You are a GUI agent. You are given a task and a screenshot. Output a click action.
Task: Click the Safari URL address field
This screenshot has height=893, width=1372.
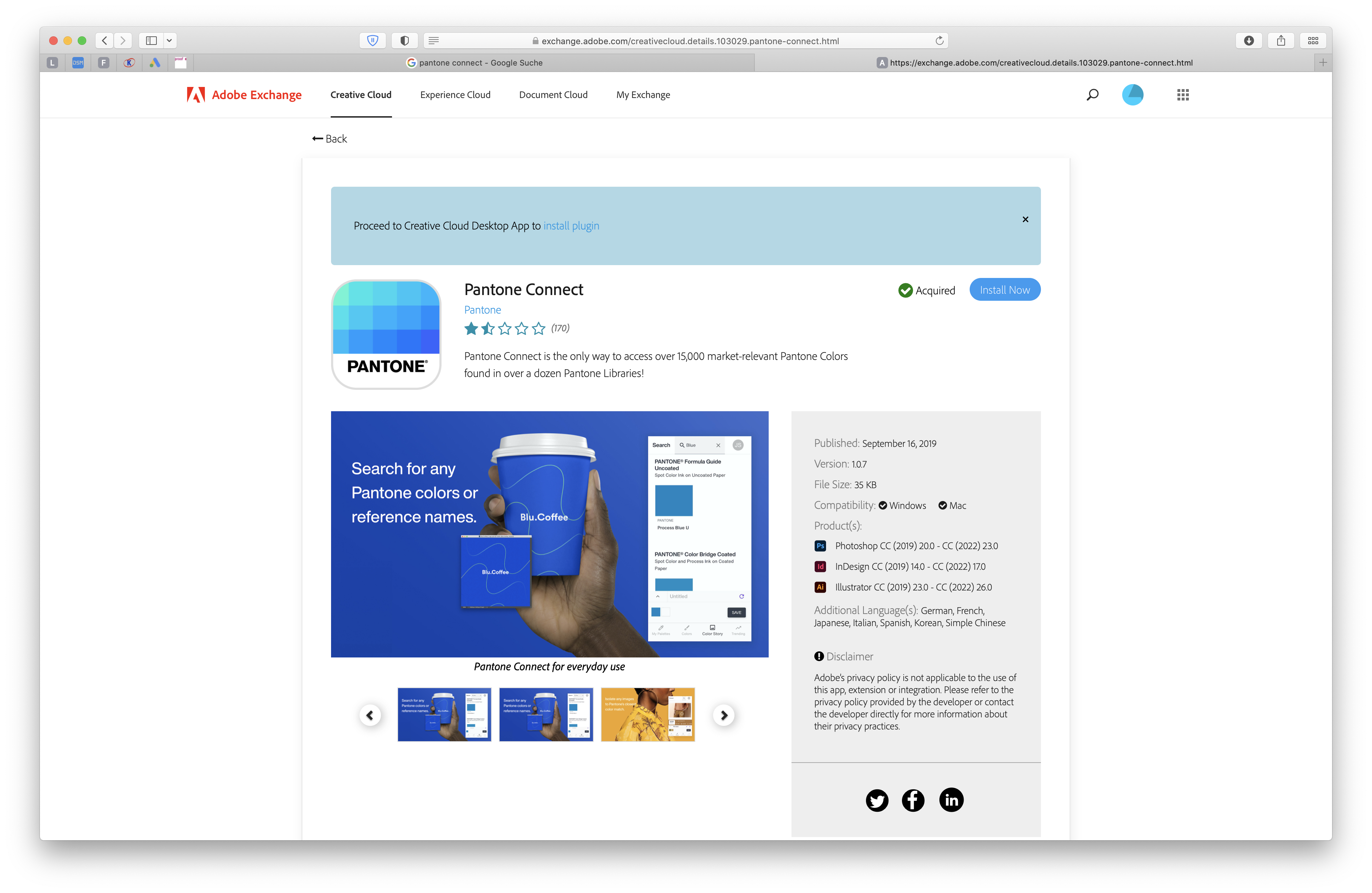click(x=686, y=40)
